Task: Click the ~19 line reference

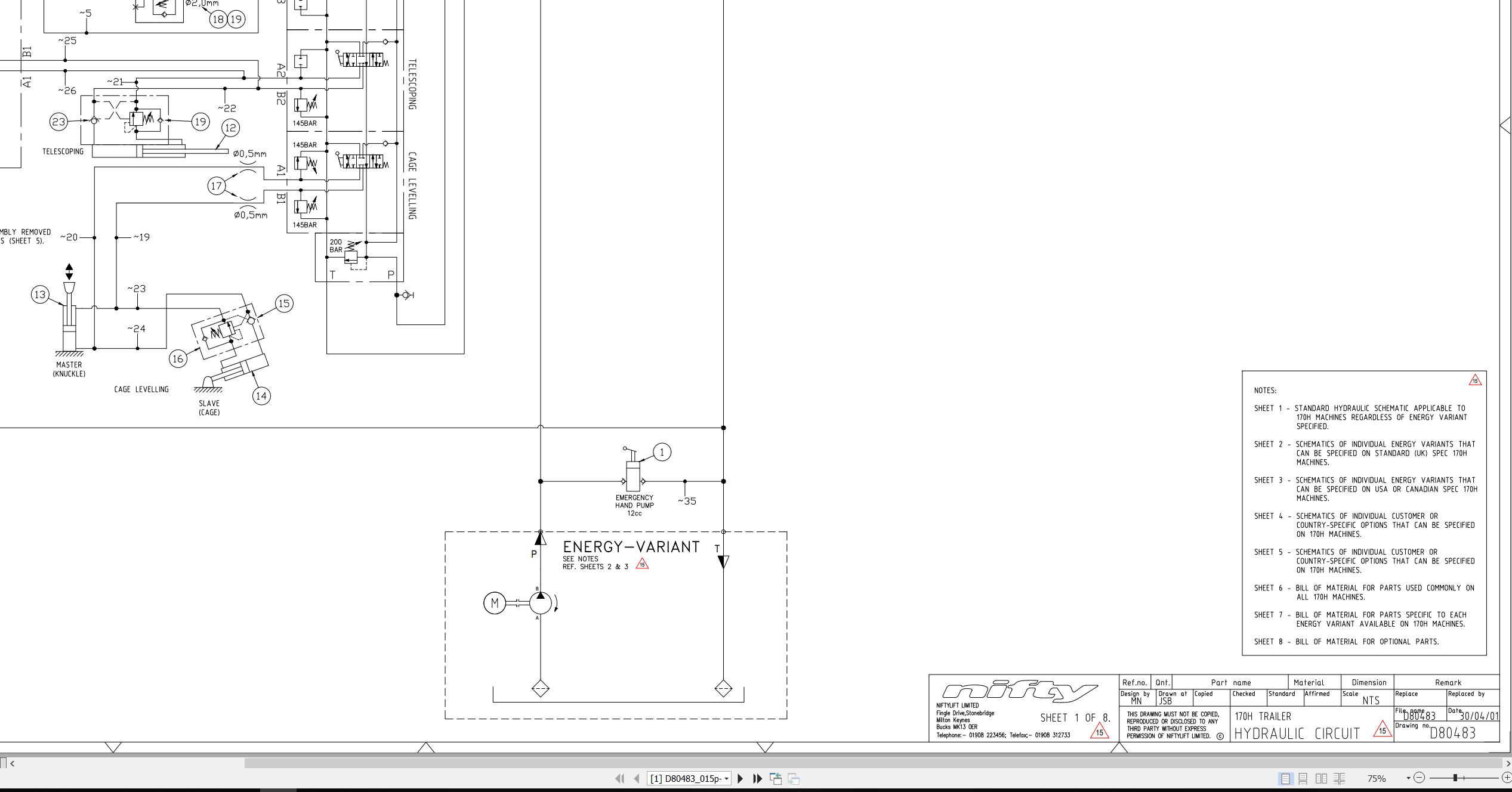Action: click(x=141, y=237)
